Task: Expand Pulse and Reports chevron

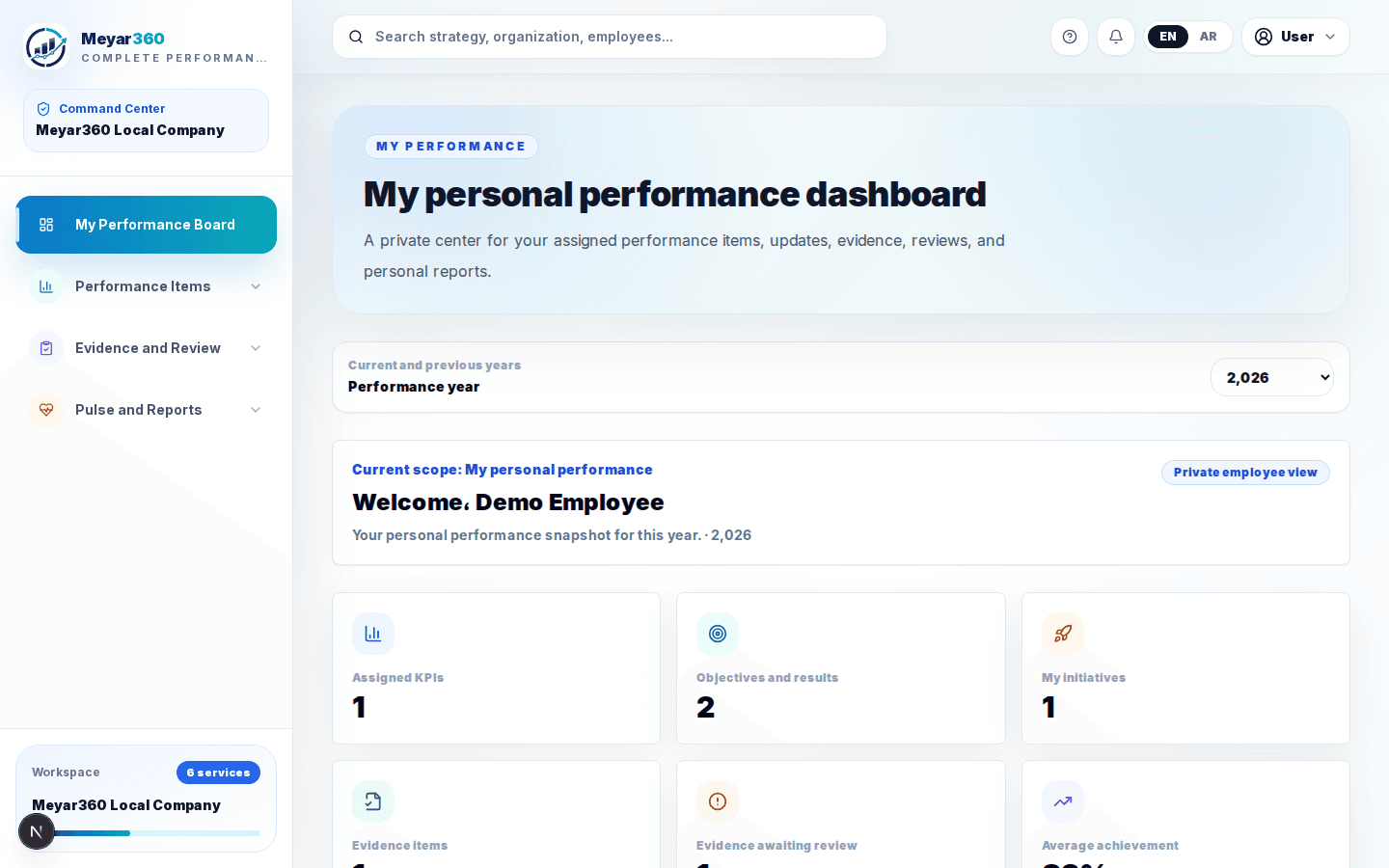Action: point(256,410)
